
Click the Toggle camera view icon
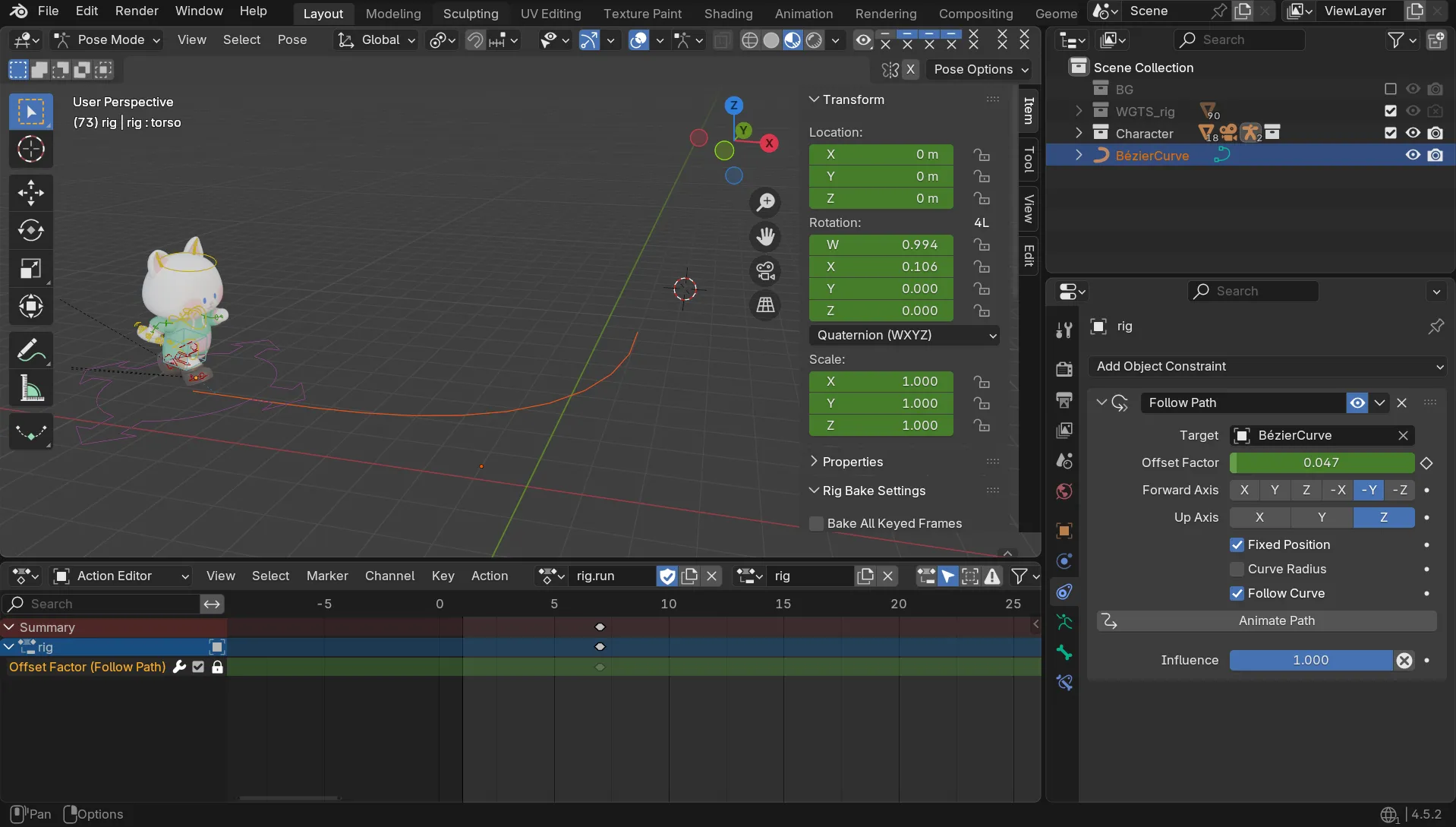[x=765, y=271]
